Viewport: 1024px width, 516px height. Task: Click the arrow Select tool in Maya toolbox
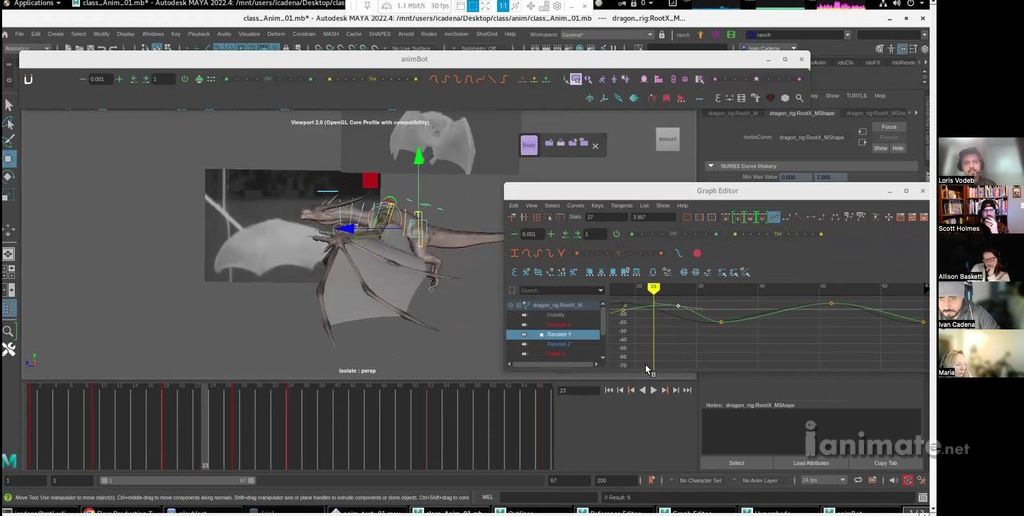[8, 105]
